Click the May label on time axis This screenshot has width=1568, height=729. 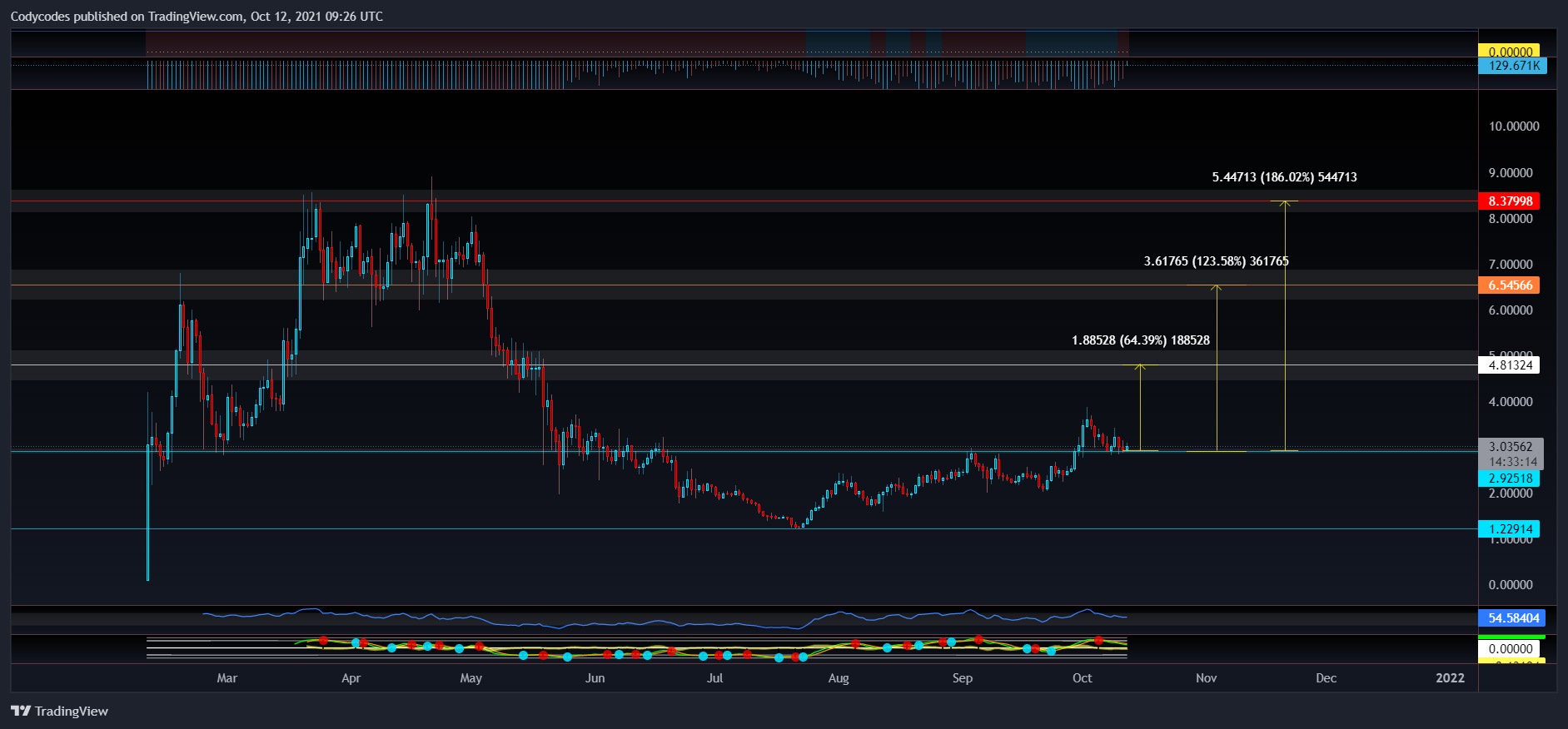pyautogui.click(x=470, y=678)
